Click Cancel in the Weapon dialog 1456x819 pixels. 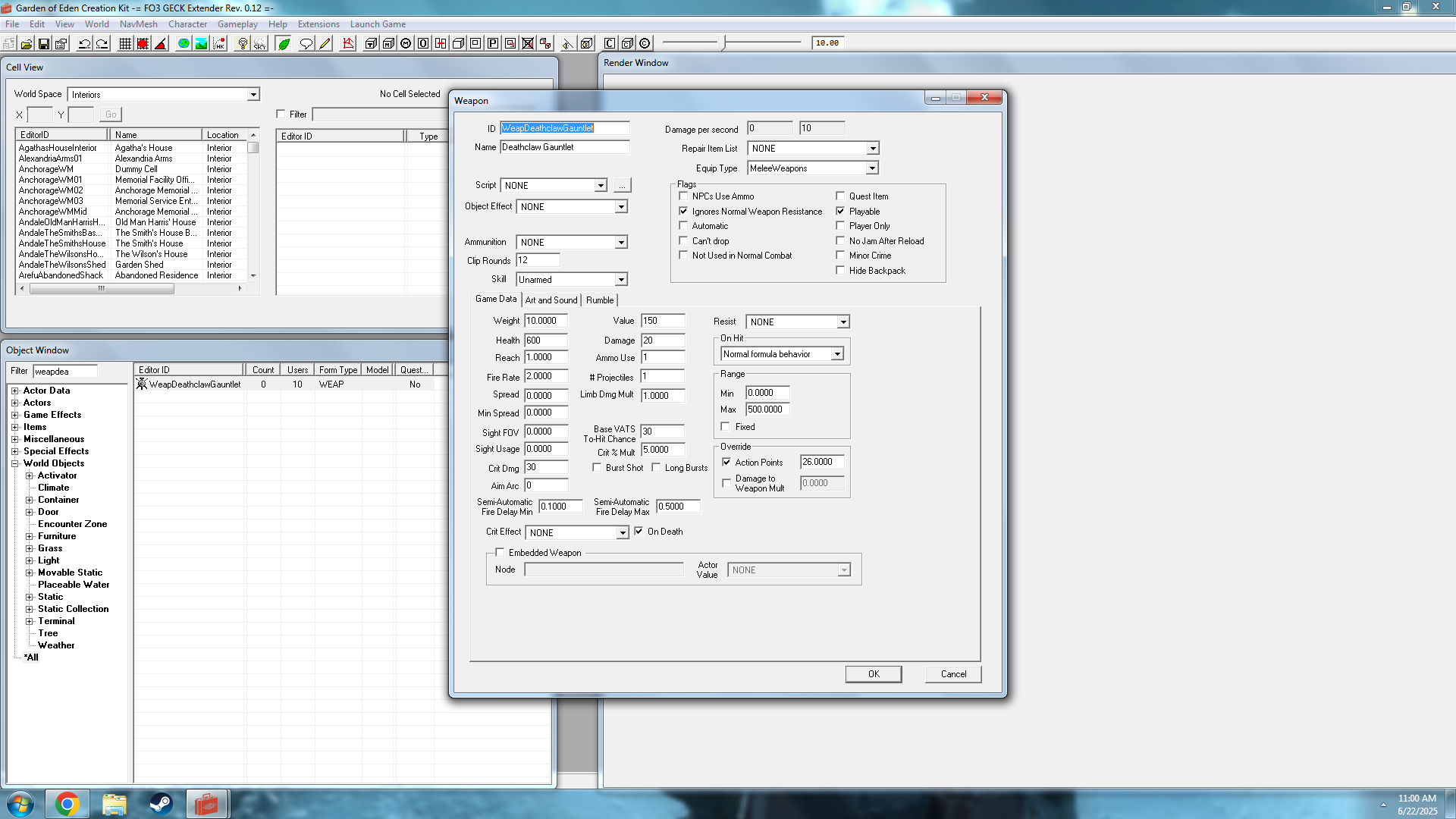coord(953,674)
